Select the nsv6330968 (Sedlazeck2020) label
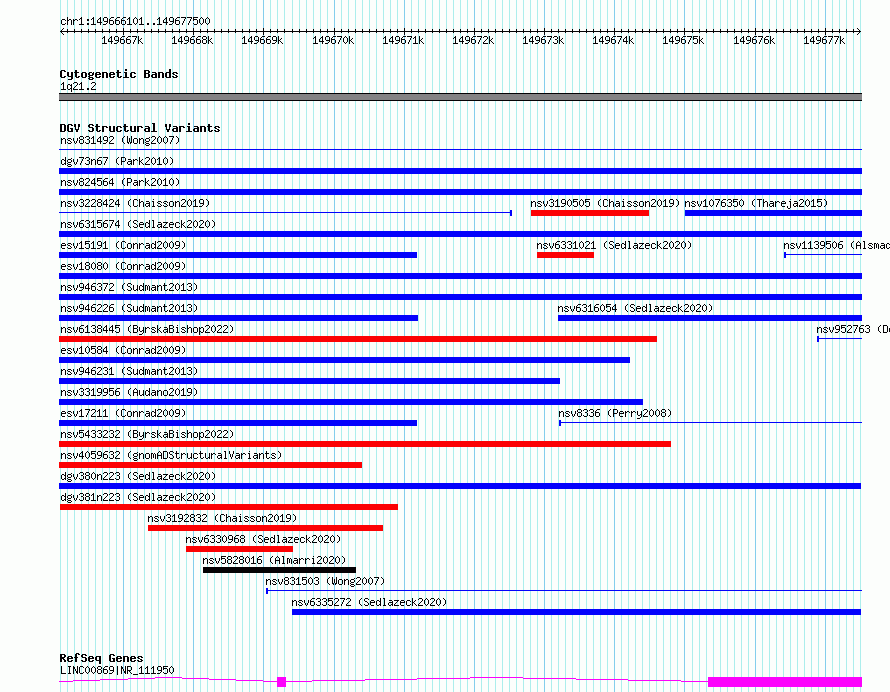This screenshot has width=890, height=692. (263, 539)
